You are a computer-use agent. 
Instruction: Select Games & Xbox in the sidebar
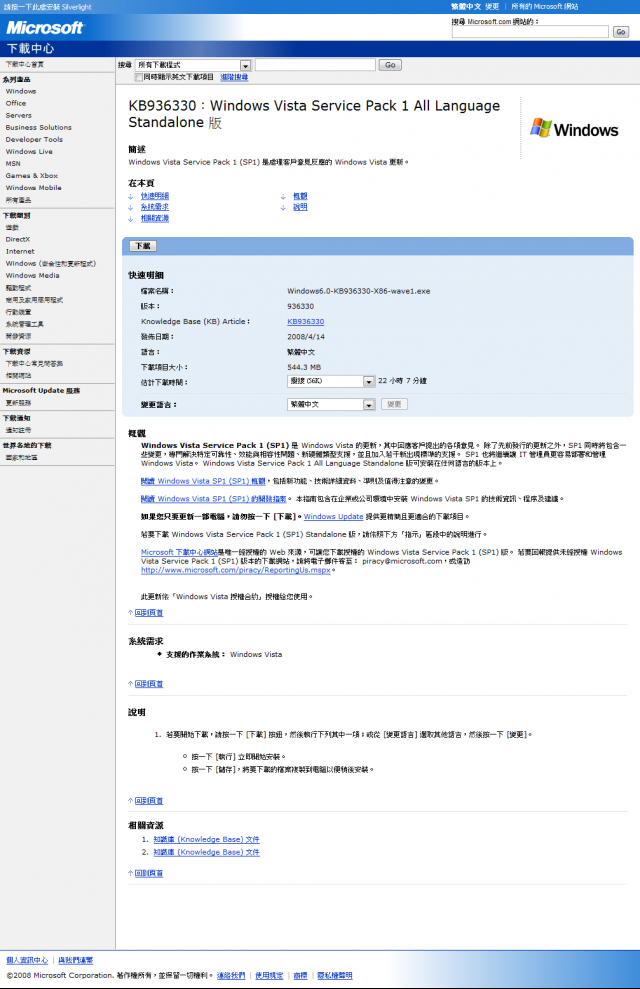32,175
